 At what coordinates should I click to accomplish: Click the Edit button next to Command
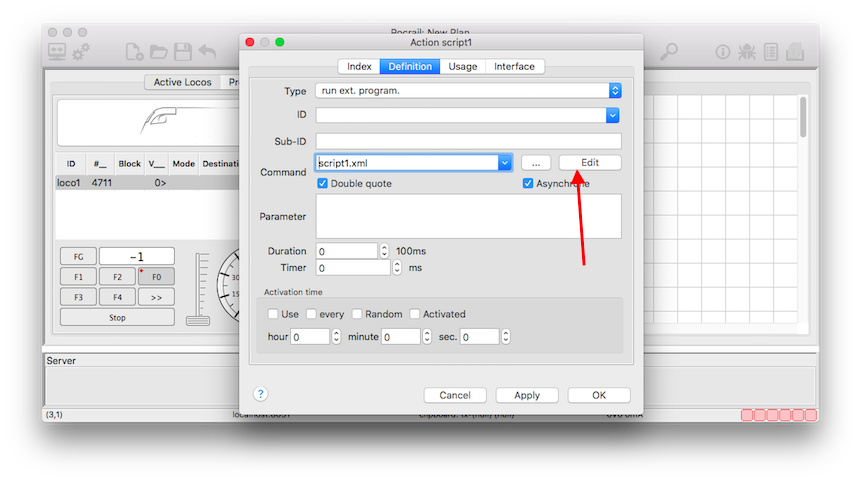coord(590,162)
